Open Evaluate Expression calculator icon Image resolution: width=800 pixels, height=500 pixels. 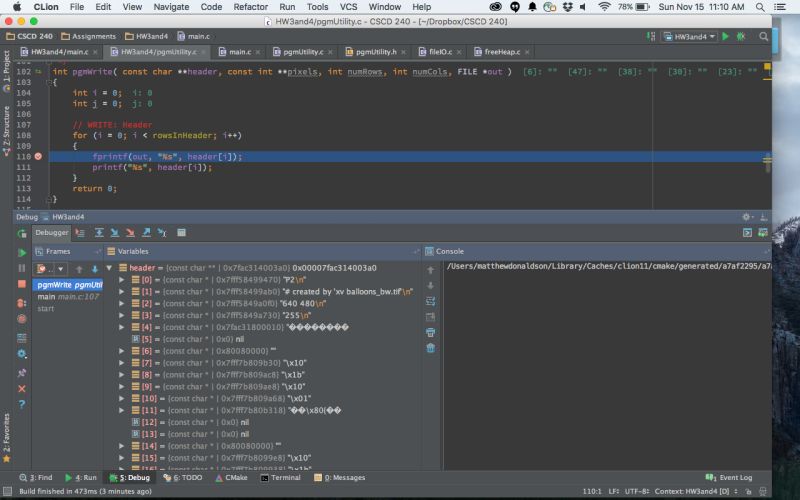tap(181, 233)
